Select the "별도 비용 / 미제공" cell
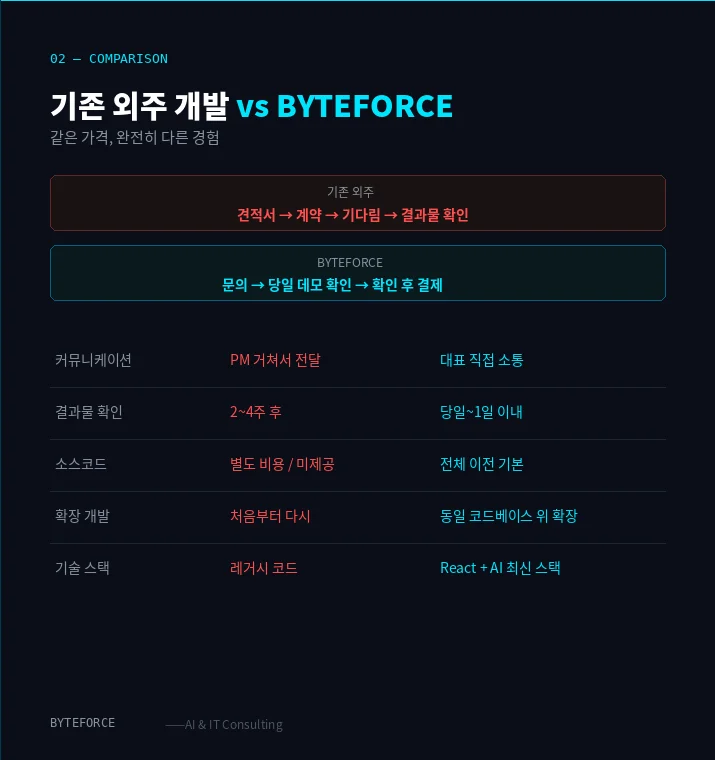The image size is (715, 760). [x=282, y=464]
